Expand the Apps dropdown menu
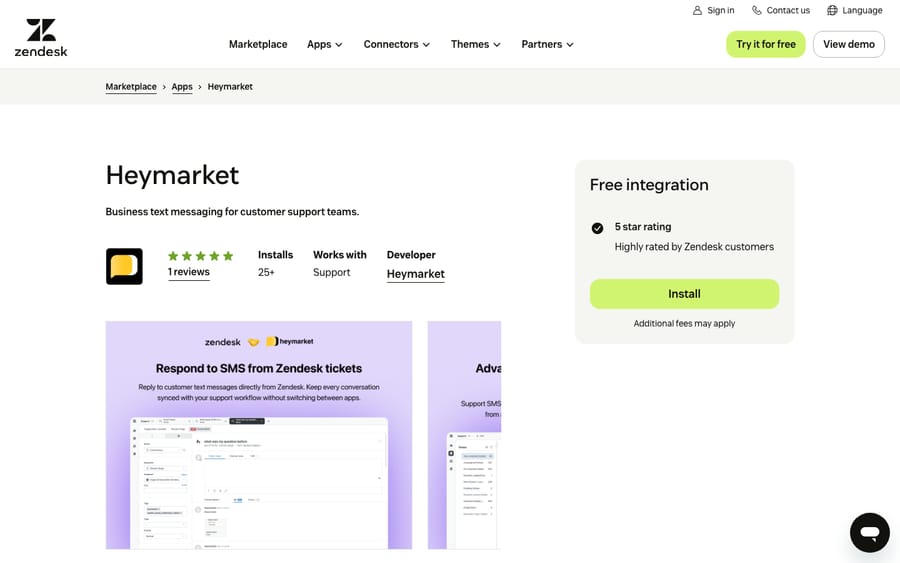 click(324, 44)
